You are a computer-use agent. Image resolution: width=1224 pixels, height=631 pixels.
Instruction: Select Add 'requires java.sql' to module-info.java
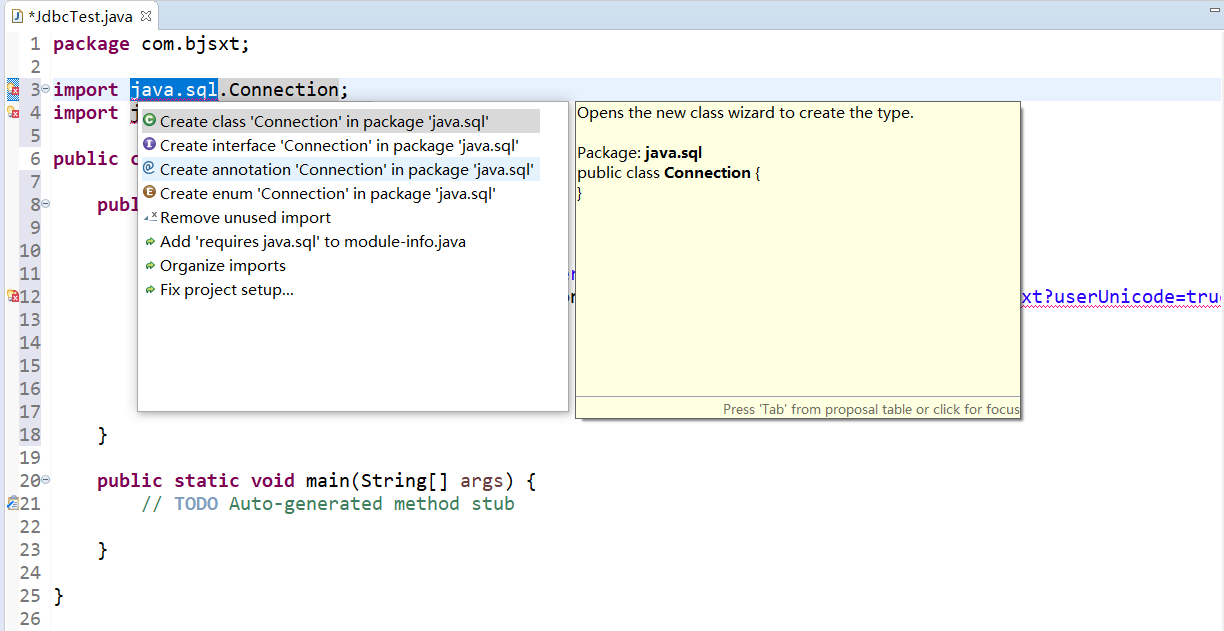click(341, 241)
